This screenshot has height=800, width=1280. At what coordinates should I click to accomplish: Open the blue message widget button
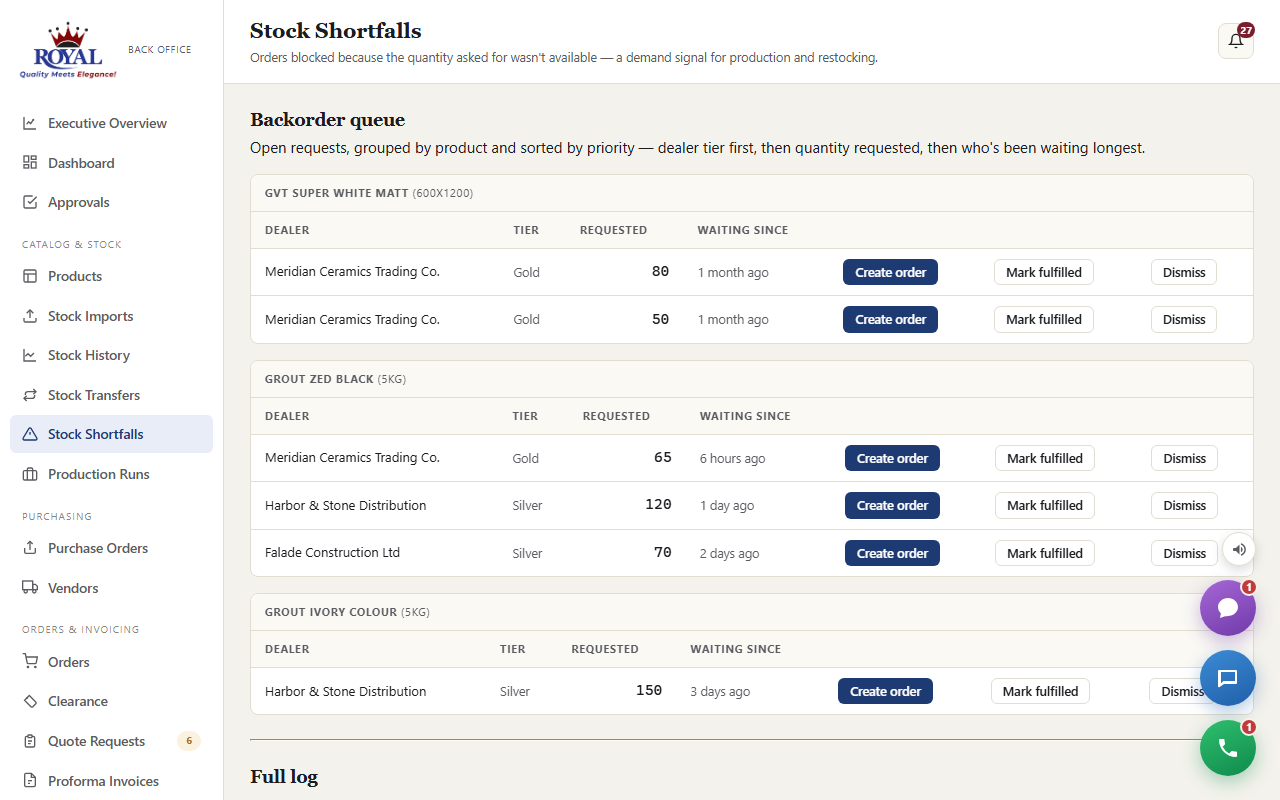tap(1228, 678)
